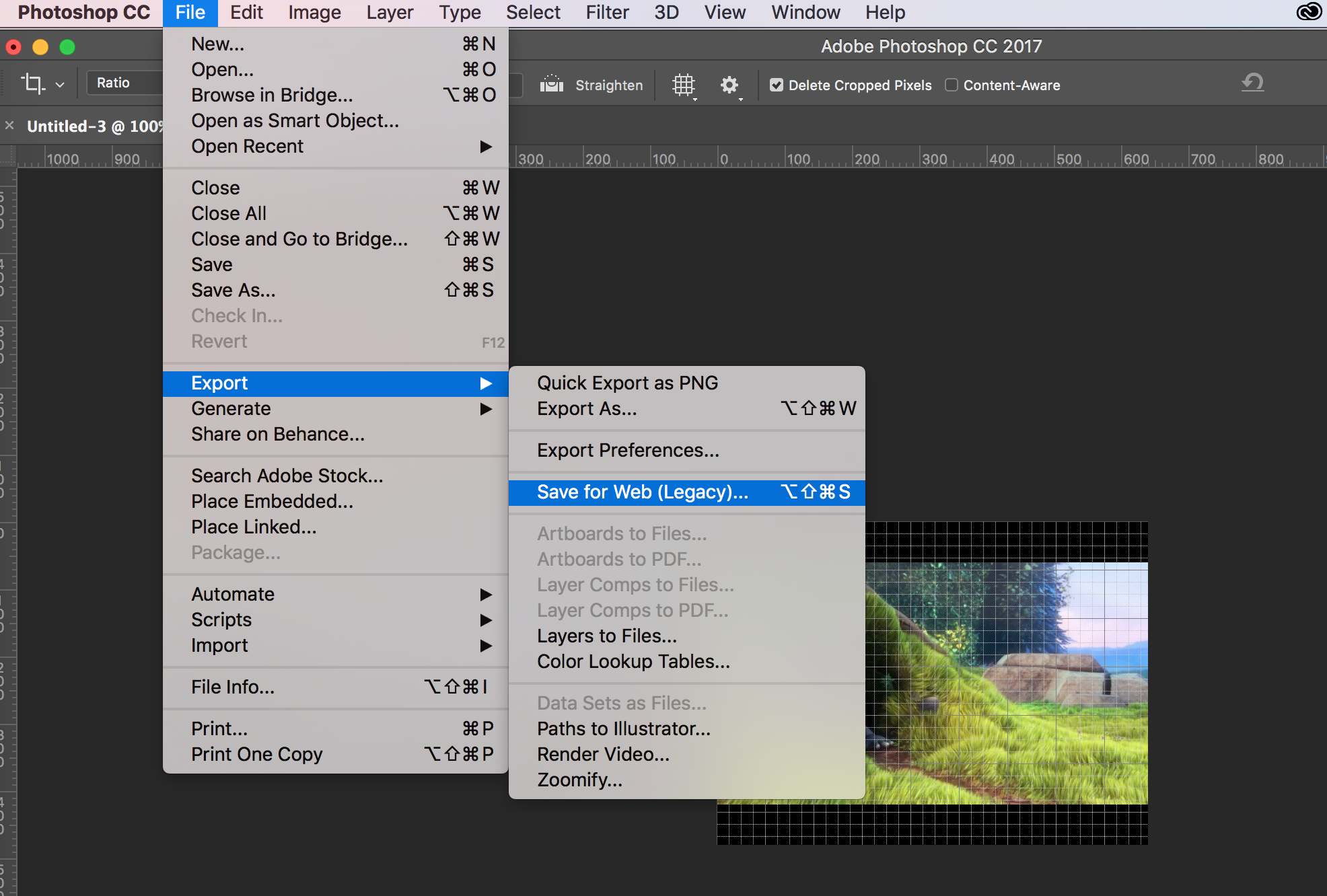Image resolution: width=1327 pixels, height=896 pixels.
Task: Open crop overlay grid options icon
Action: click(x=684, y=85)
